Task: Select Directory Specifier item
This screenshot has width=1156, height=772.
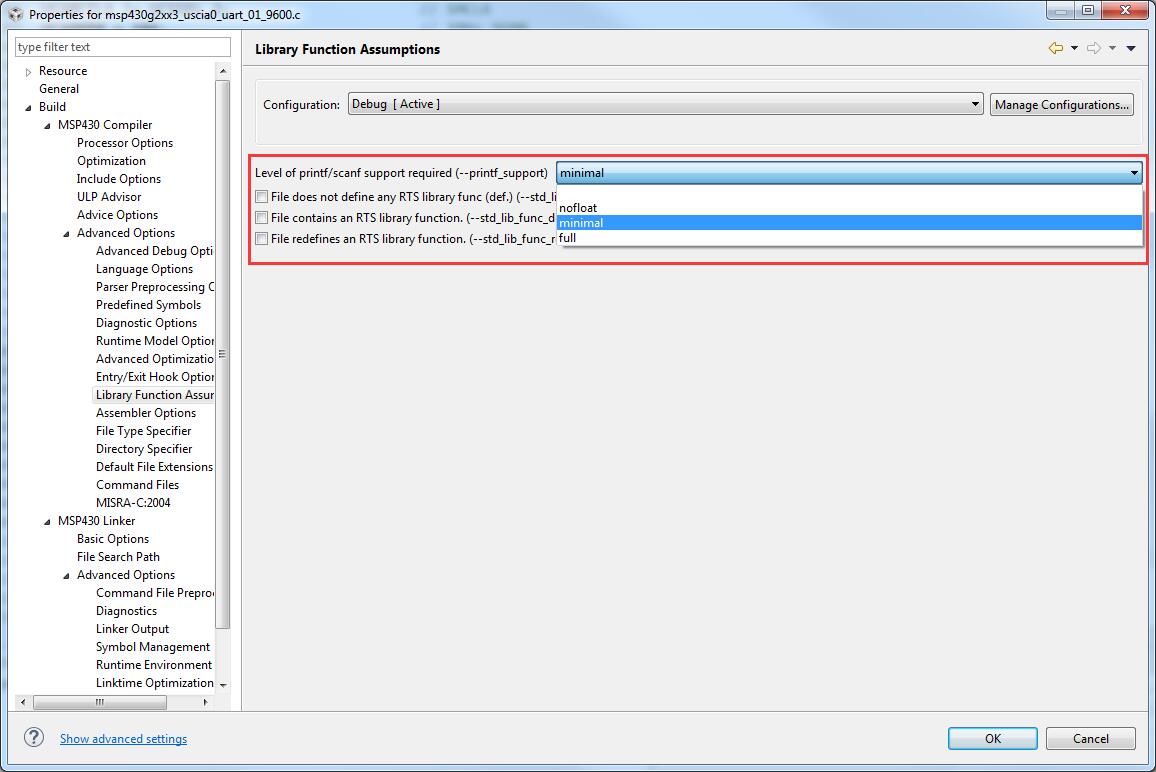Action: tap(144, 448)
